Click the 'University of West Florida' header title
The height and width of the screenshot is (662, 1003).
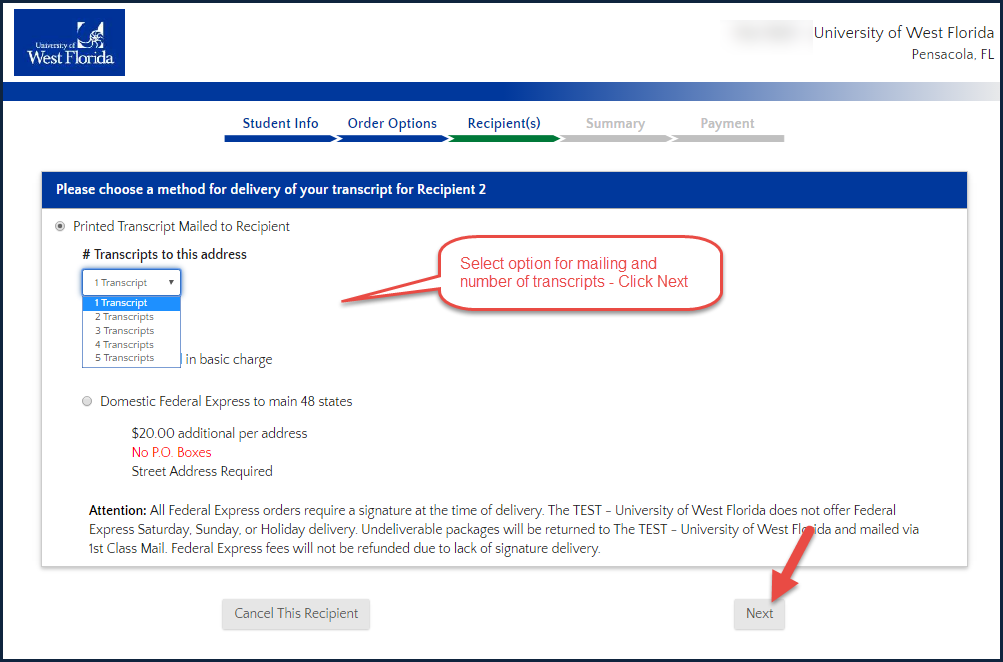point(904,33)
